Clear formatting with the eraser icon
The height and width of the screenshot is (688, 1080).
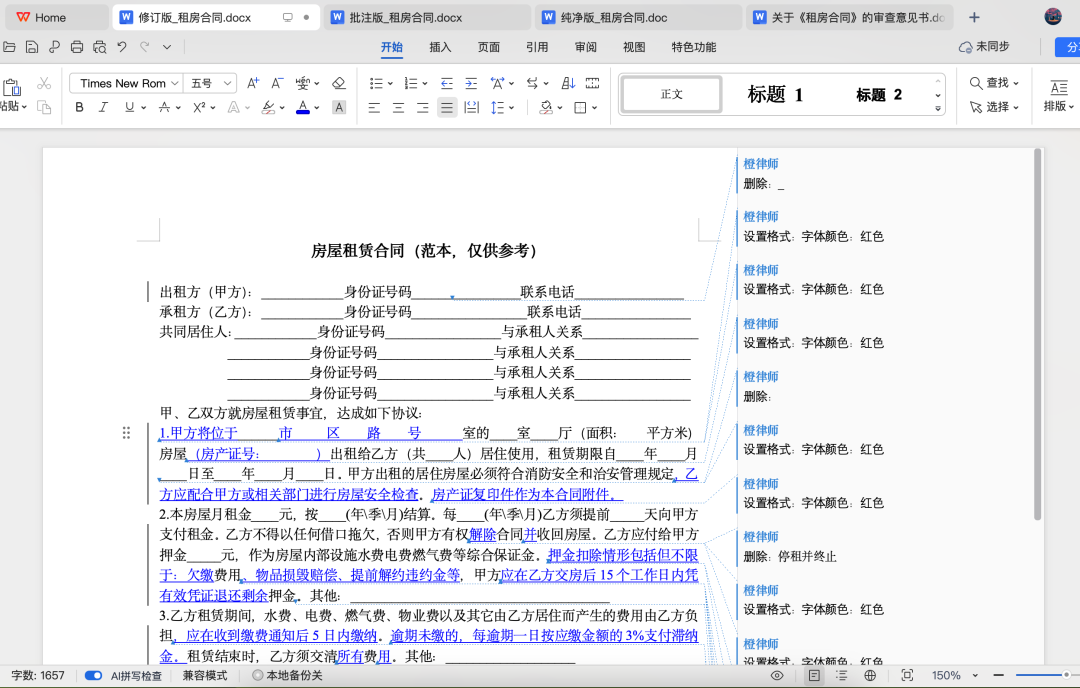338,83
